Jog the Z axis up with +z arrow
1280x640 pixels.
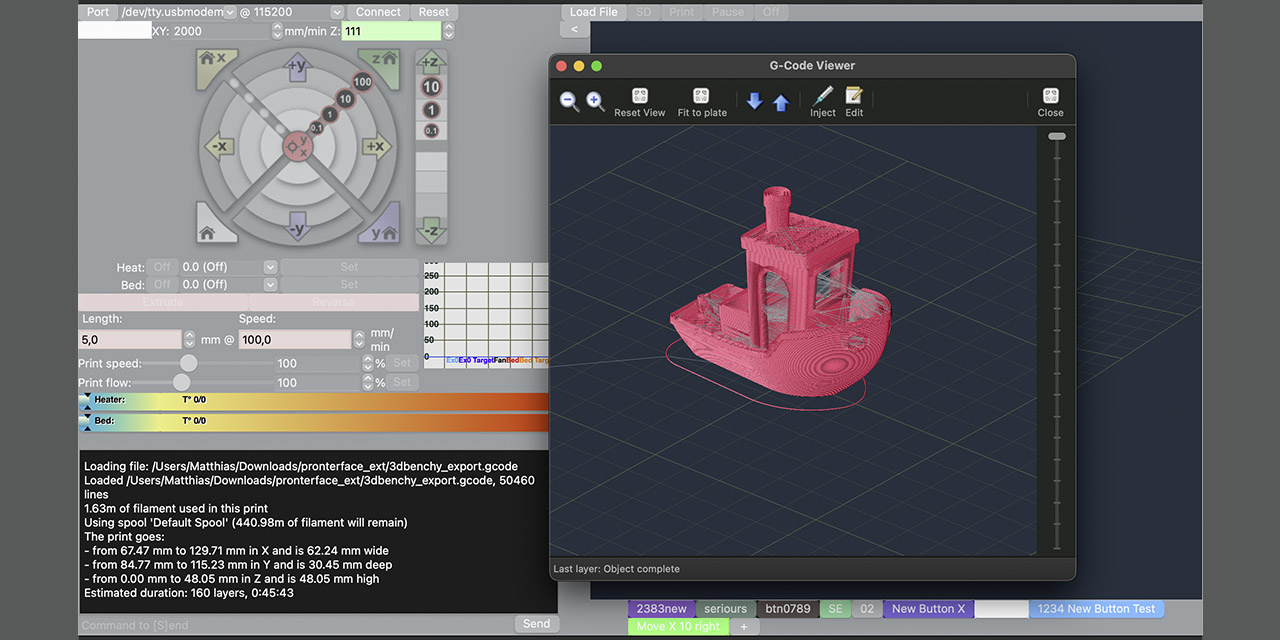pyautogui.click(x=431, y=63)
